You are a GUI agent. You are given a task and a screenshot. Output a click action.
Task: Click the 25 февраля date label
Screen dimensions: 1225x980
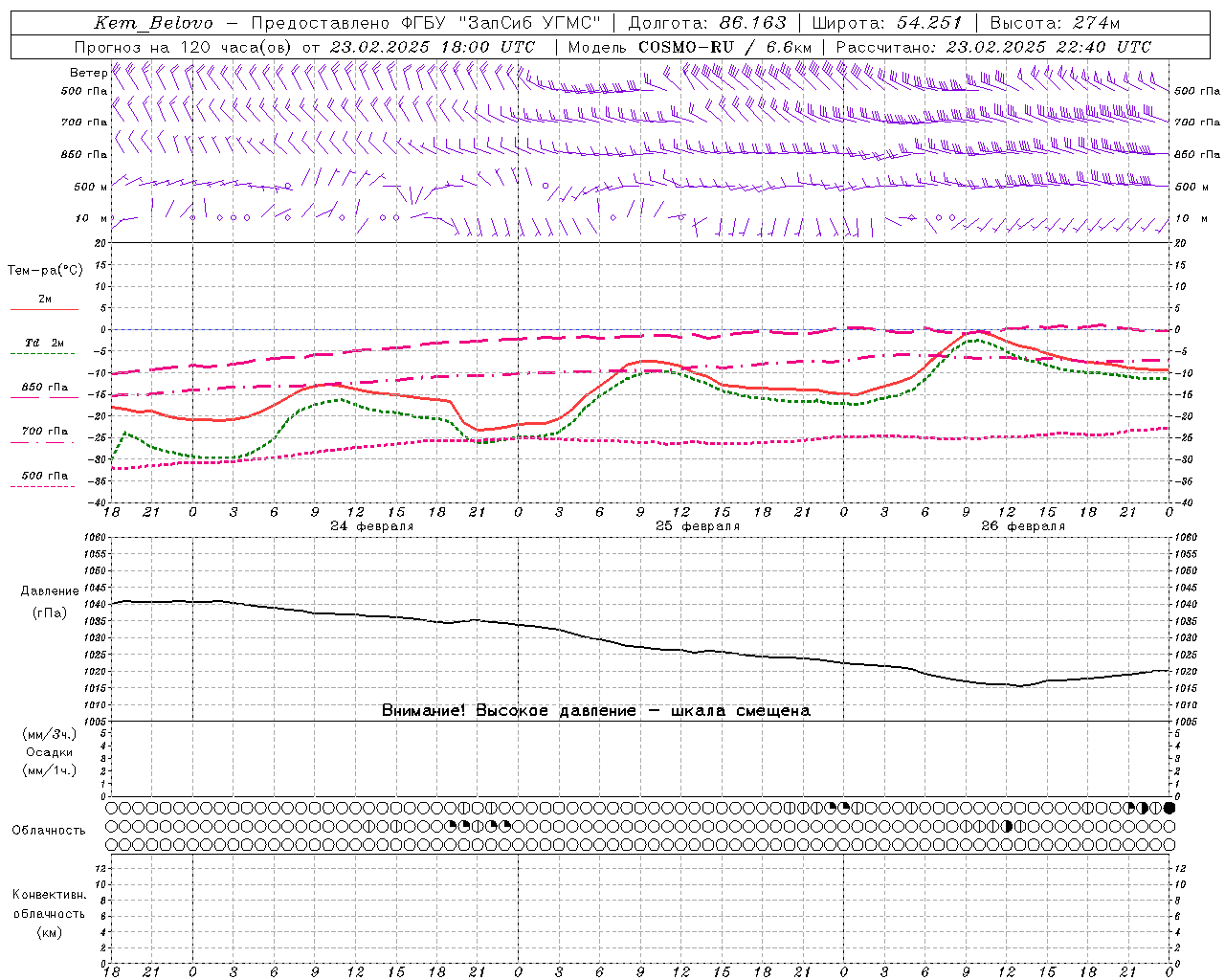coord(698,526)
